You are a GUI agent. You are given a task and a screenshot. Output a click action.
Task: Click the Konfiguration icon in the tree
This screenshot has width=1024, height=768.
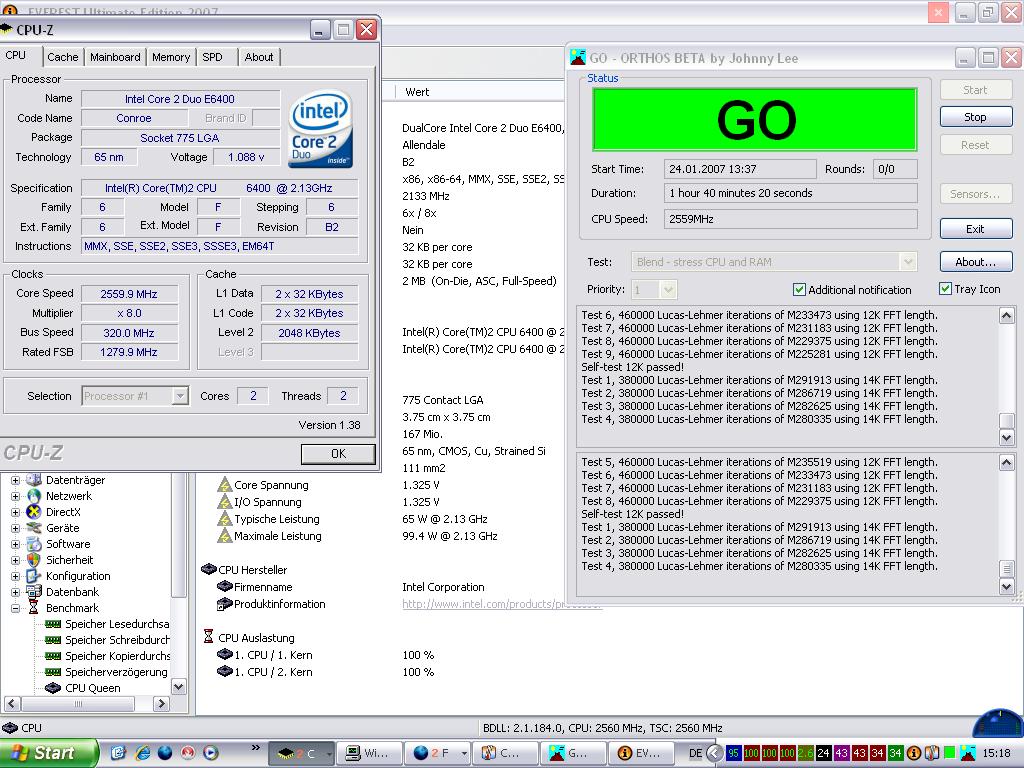(34, 576)
